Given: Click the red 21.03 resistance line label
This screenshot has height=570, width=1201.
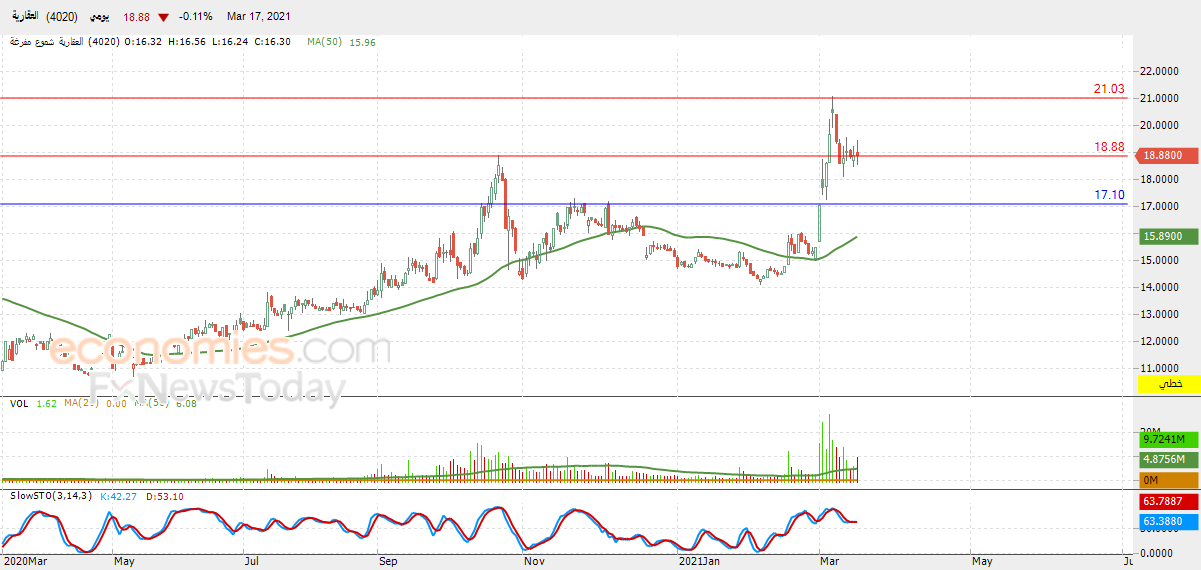Looking at the screenshot, I should tap(1109, 89).
